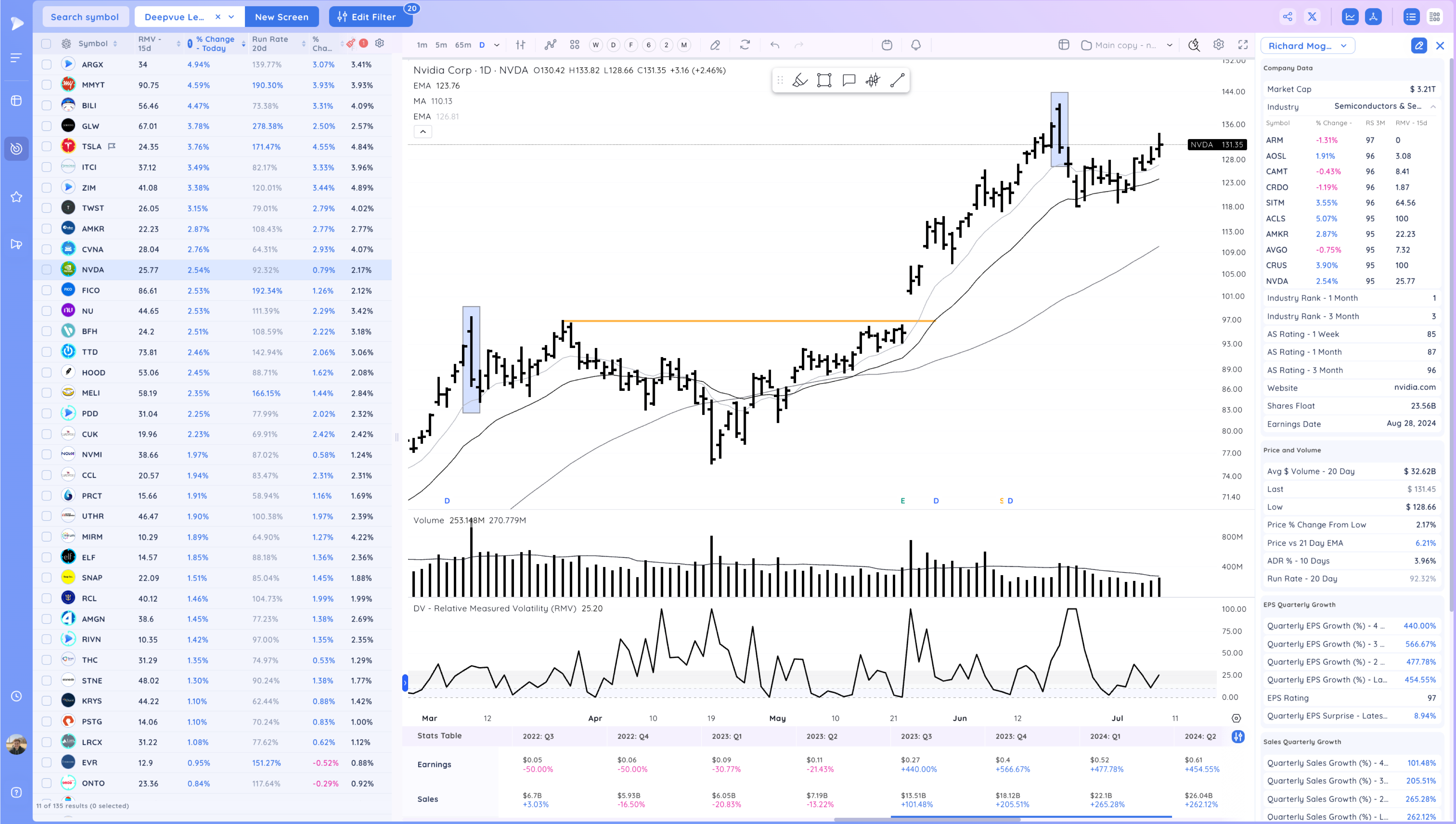Open the watchlist star sidebar icon
Screen dimensions: 1456x824
pos(16,197)
